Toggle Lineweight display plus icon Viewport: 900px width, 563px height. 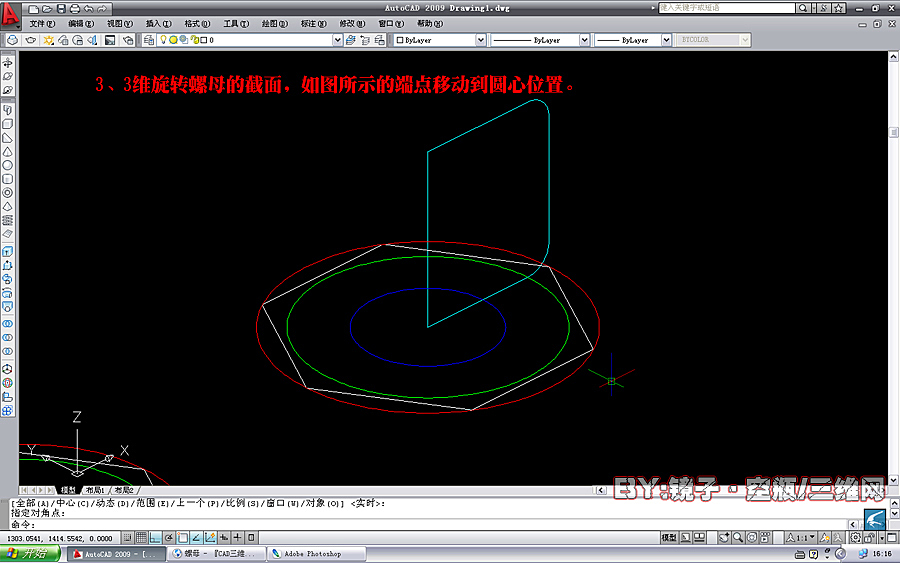pyautogui.click(x=237, y=538)
